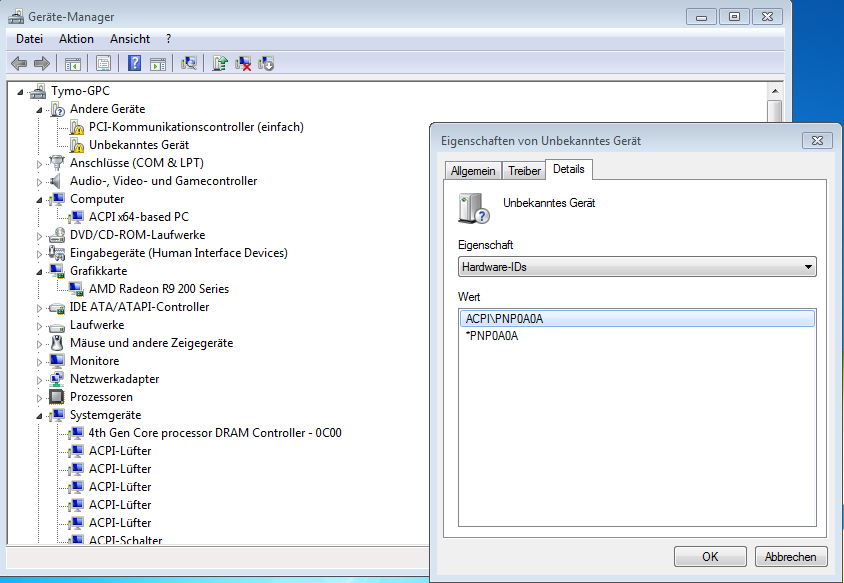Click the Audio-, Video- und Gamecontroller speaker icon

pos(55,181)
